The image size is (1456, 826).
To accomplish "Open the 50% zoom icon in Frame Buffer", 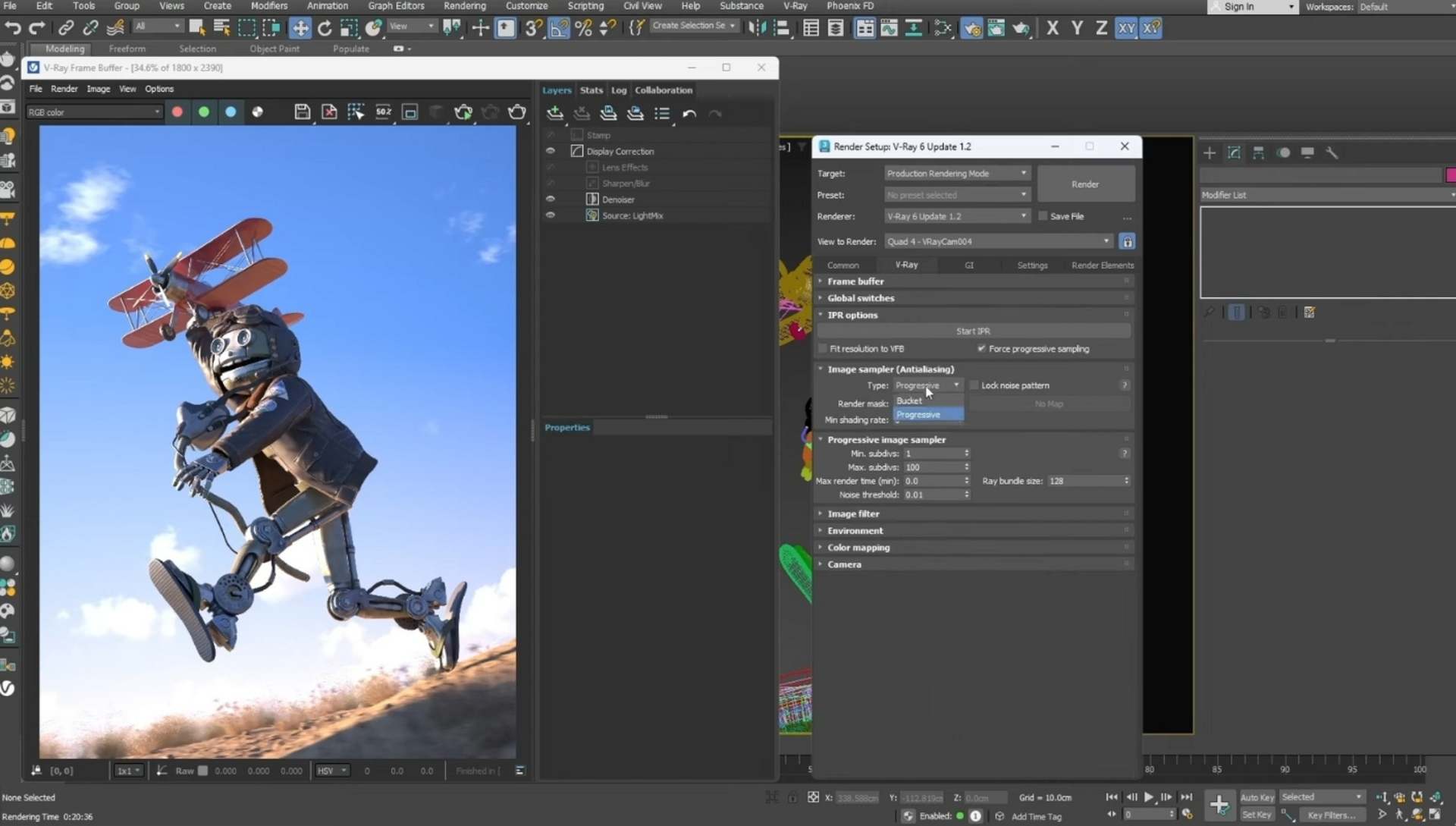I will (x=383, y=111).
